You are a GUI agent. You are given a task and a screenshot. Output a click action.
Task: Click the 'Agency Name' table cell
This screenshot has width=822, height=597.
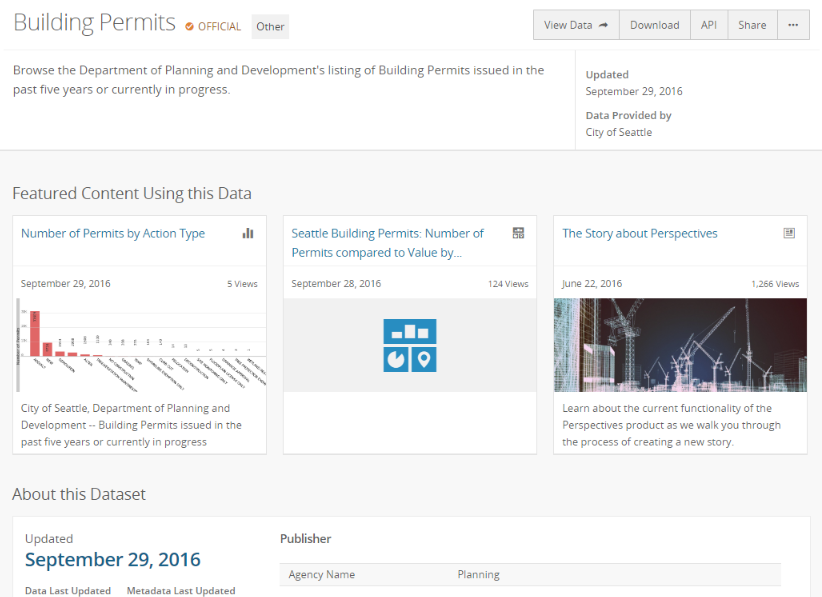tap(321, 574)
